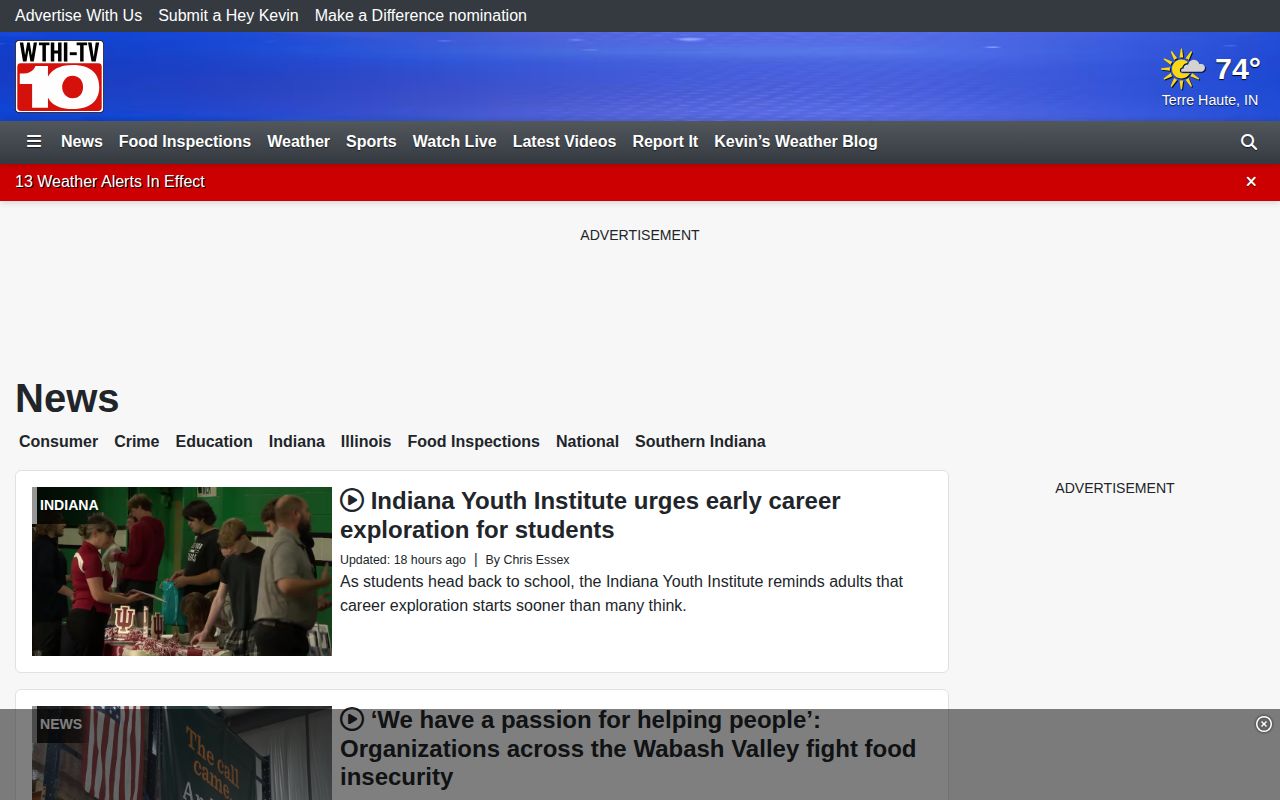The width and height of the screenshot is (1280, 800).
Task: Close the bottom overlay ad
Action: tap(1264, 724)
